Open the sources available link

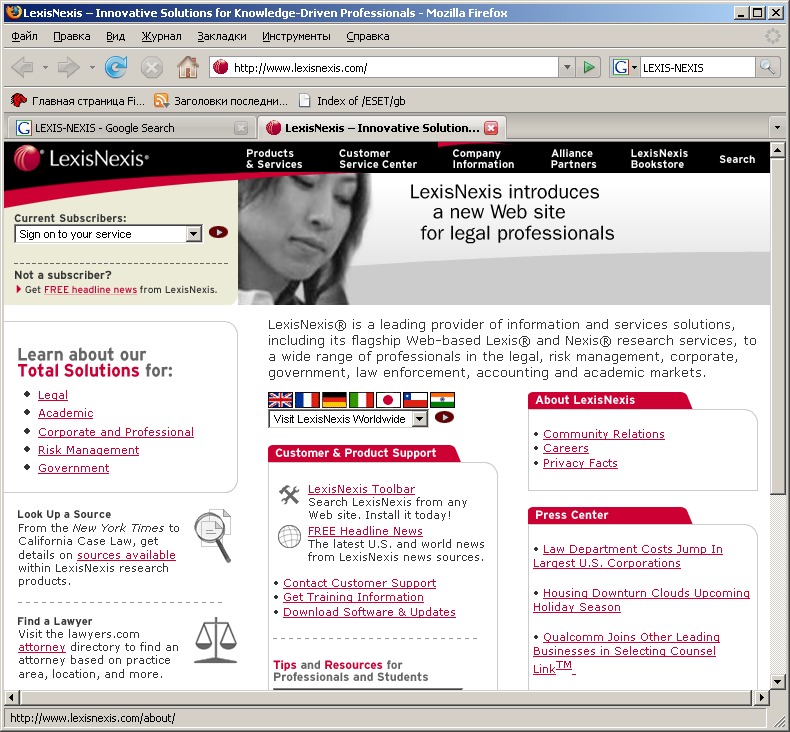(126, 555)
